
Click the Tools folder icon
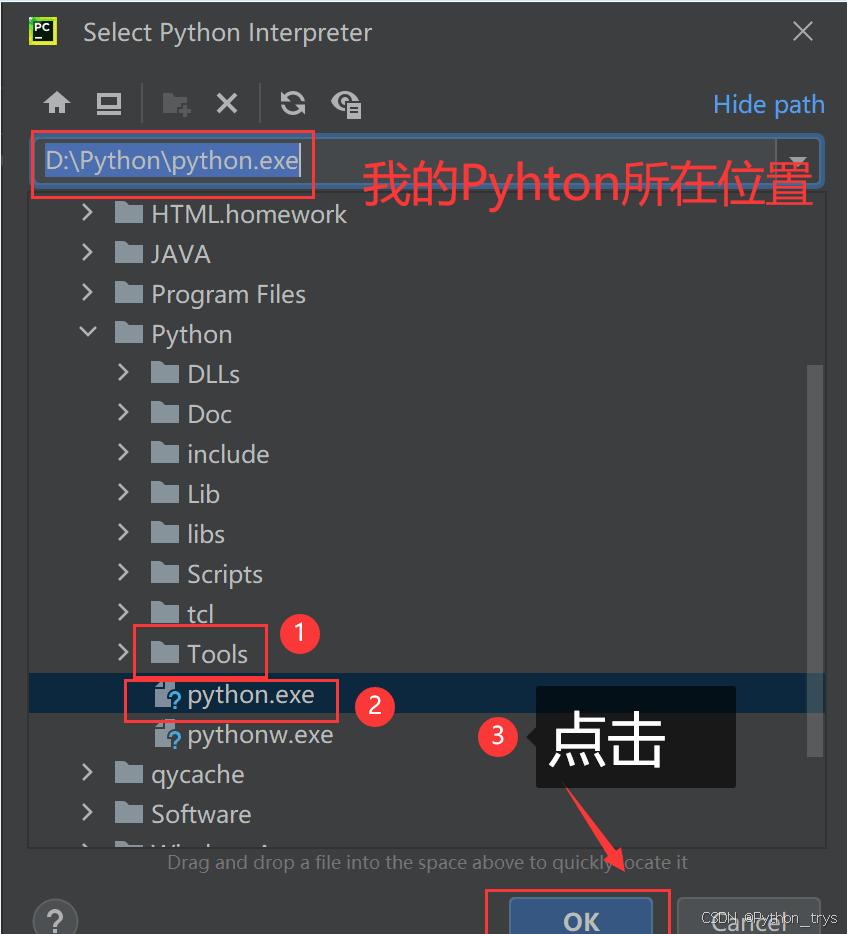165,652
